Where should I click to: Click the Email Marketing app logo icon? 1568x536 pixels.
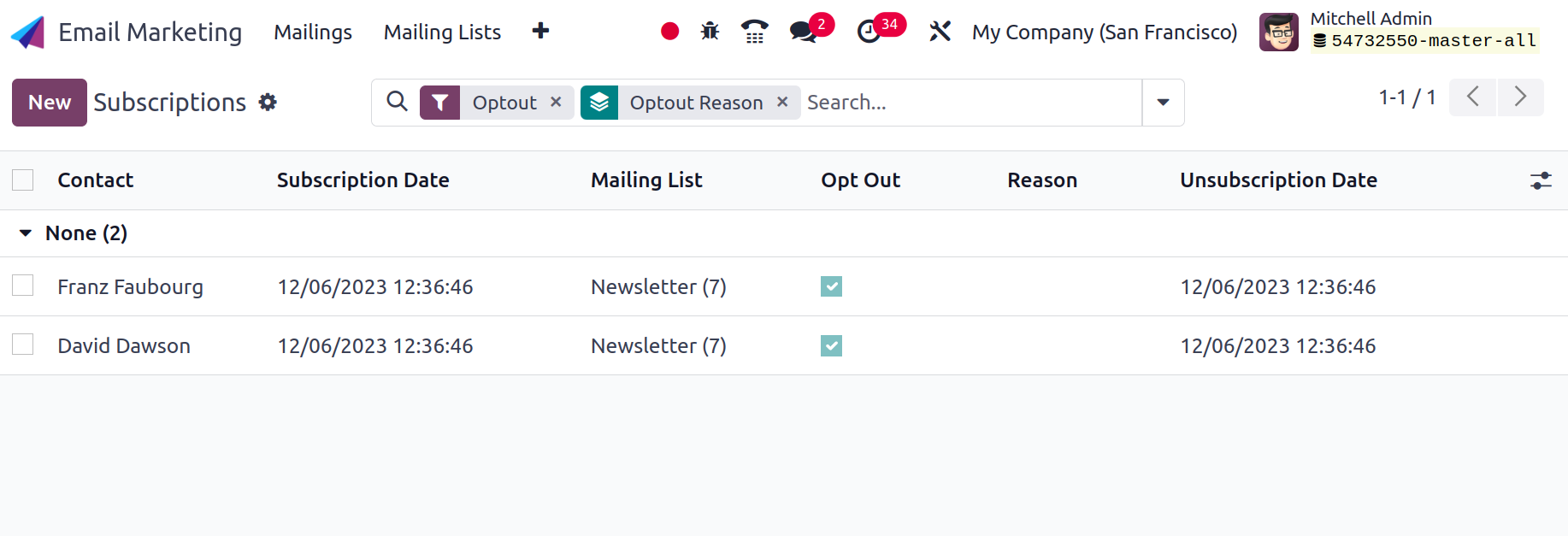(x=27, y=32)
